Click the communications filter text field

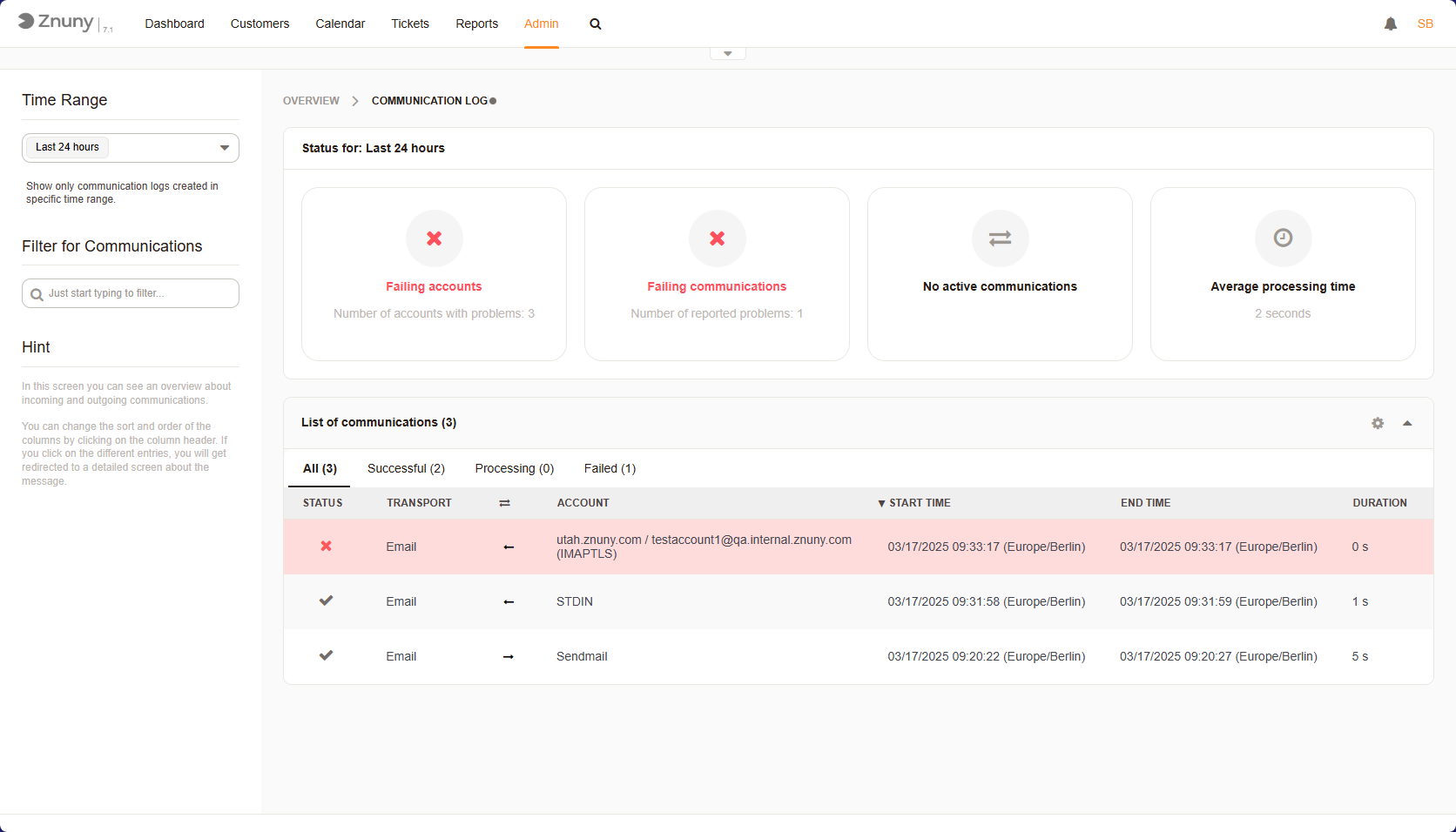(130, 293)
